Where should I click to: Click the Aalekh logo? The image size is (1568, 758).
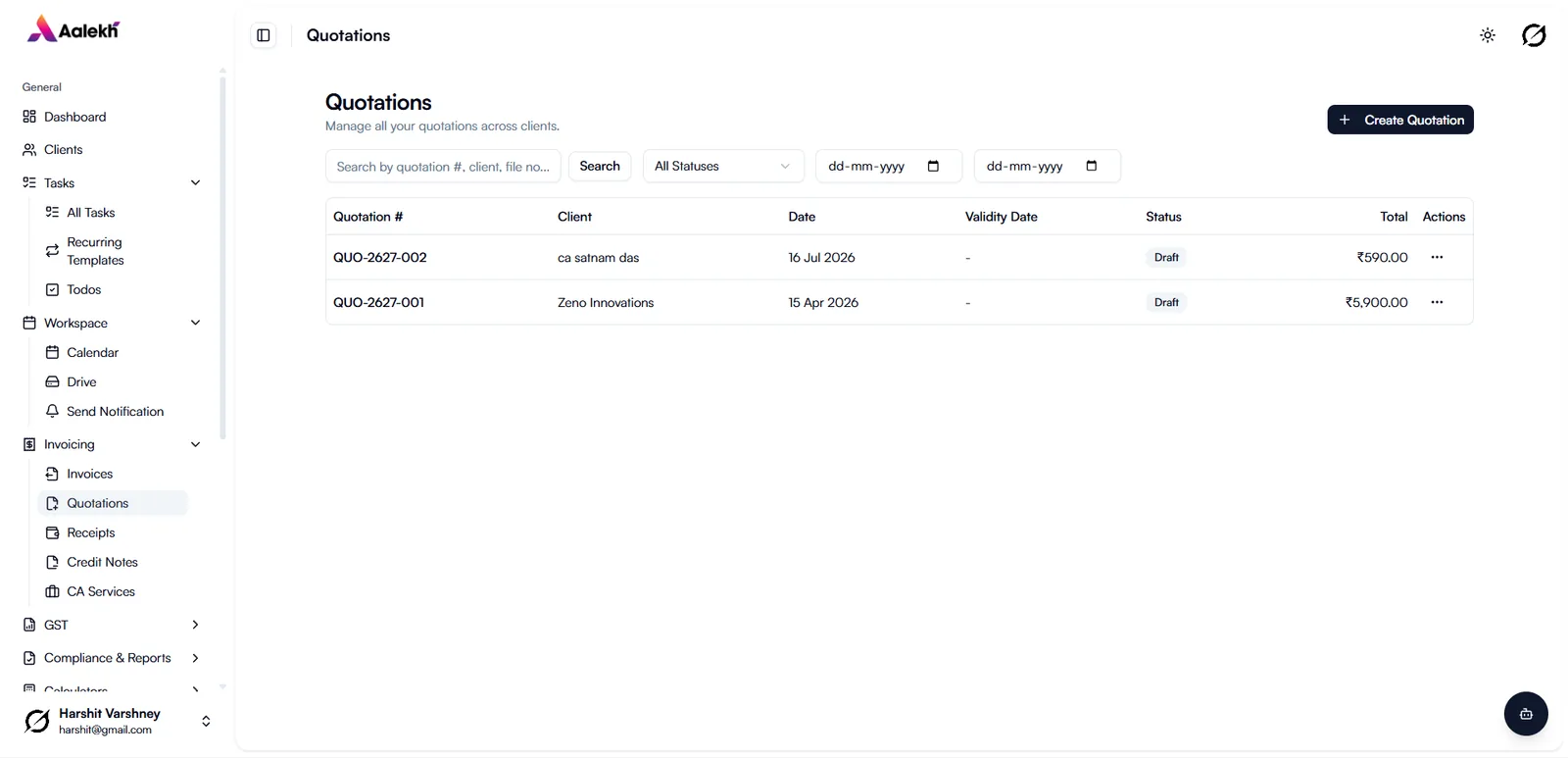pos(73,30)
